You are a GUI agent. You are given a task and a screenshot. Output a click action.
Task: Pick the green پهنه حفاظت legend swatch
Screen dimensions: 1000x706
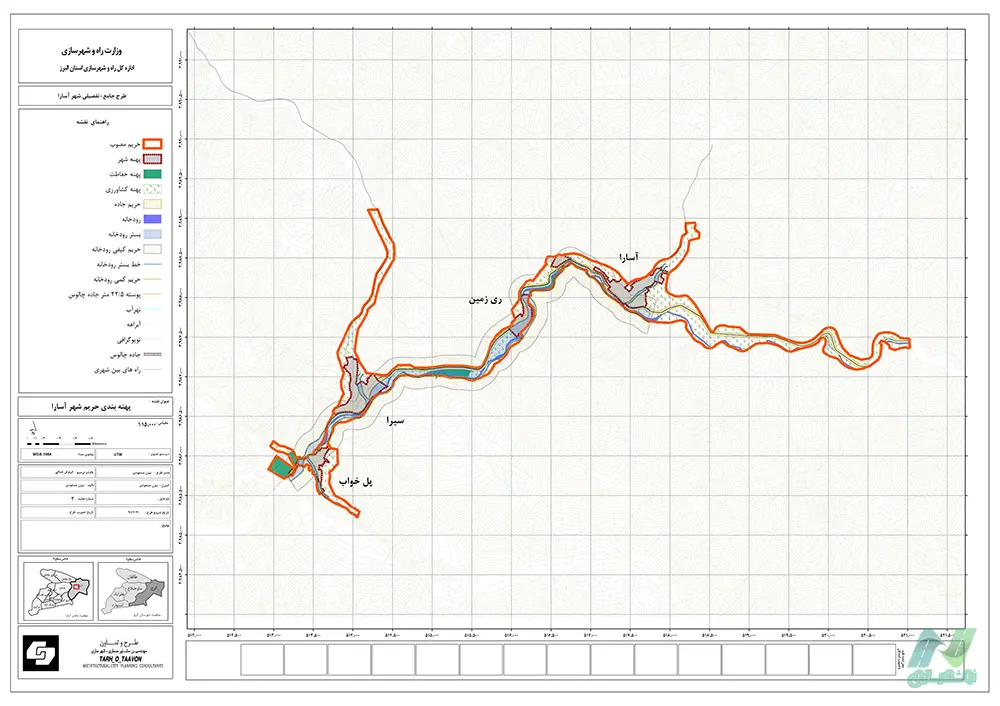[151, 173]
